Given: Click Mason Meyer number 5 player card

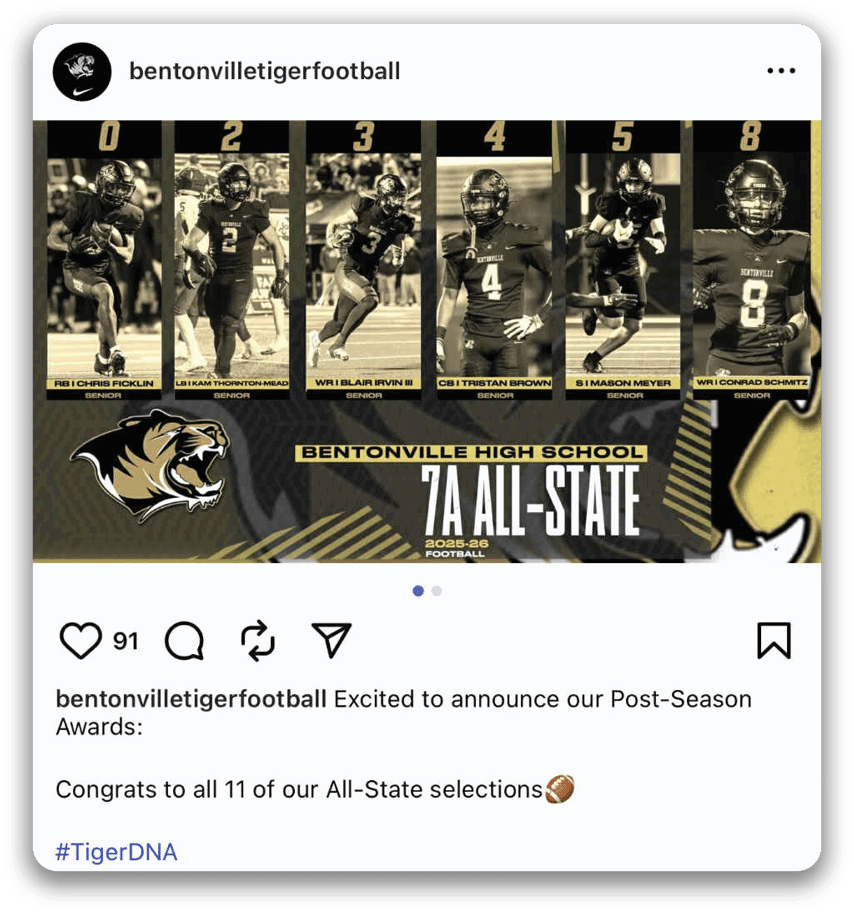Looking at the screenshot, I should pos(623,260).
